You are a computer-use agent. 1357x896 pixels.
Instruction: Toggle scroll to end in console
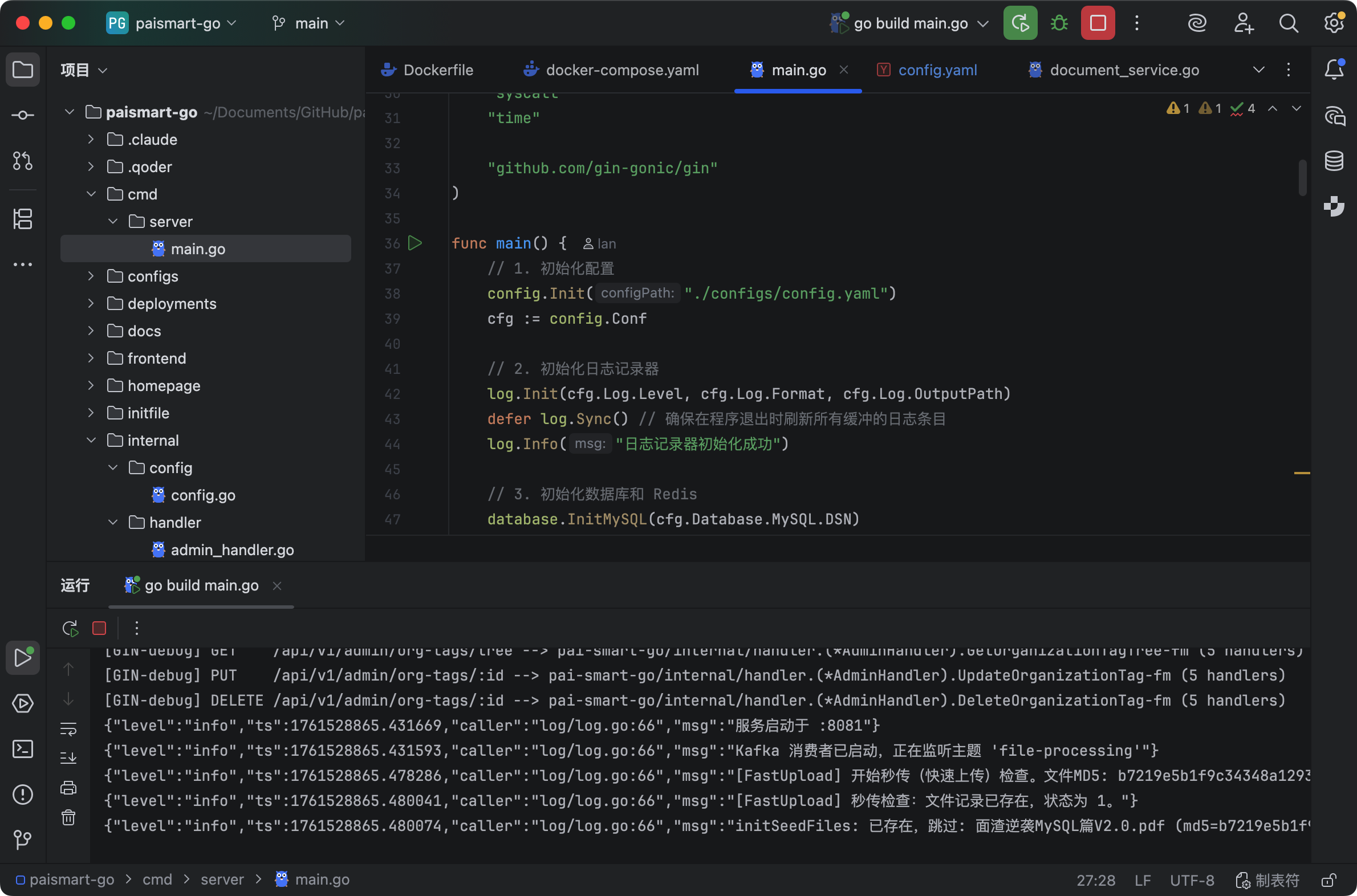click(68, 758)
